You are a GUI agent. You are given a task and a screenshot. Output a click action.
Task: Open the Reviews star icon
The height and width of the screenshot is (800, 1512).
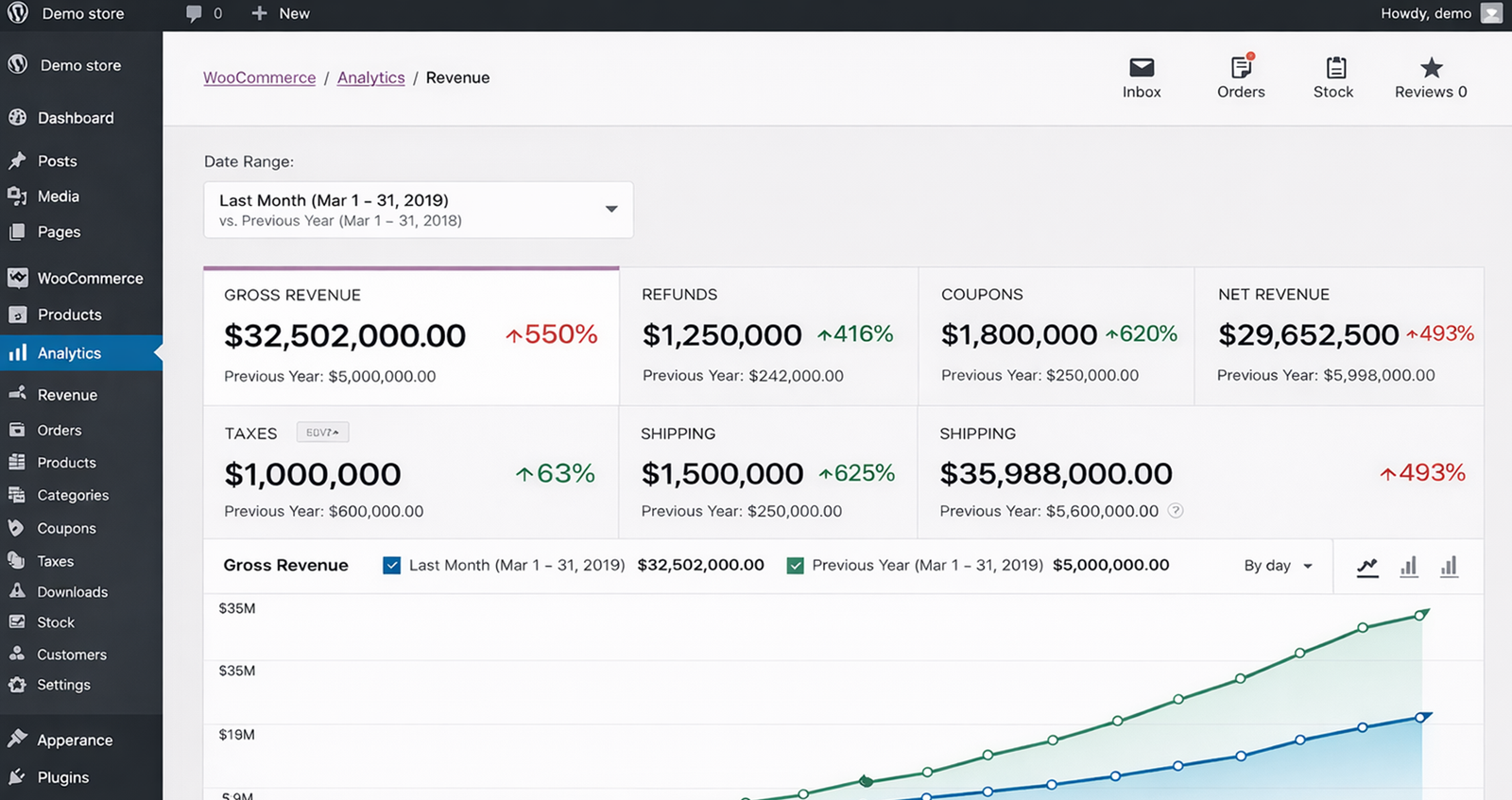pyautogui.click(x=1431, y=68)
